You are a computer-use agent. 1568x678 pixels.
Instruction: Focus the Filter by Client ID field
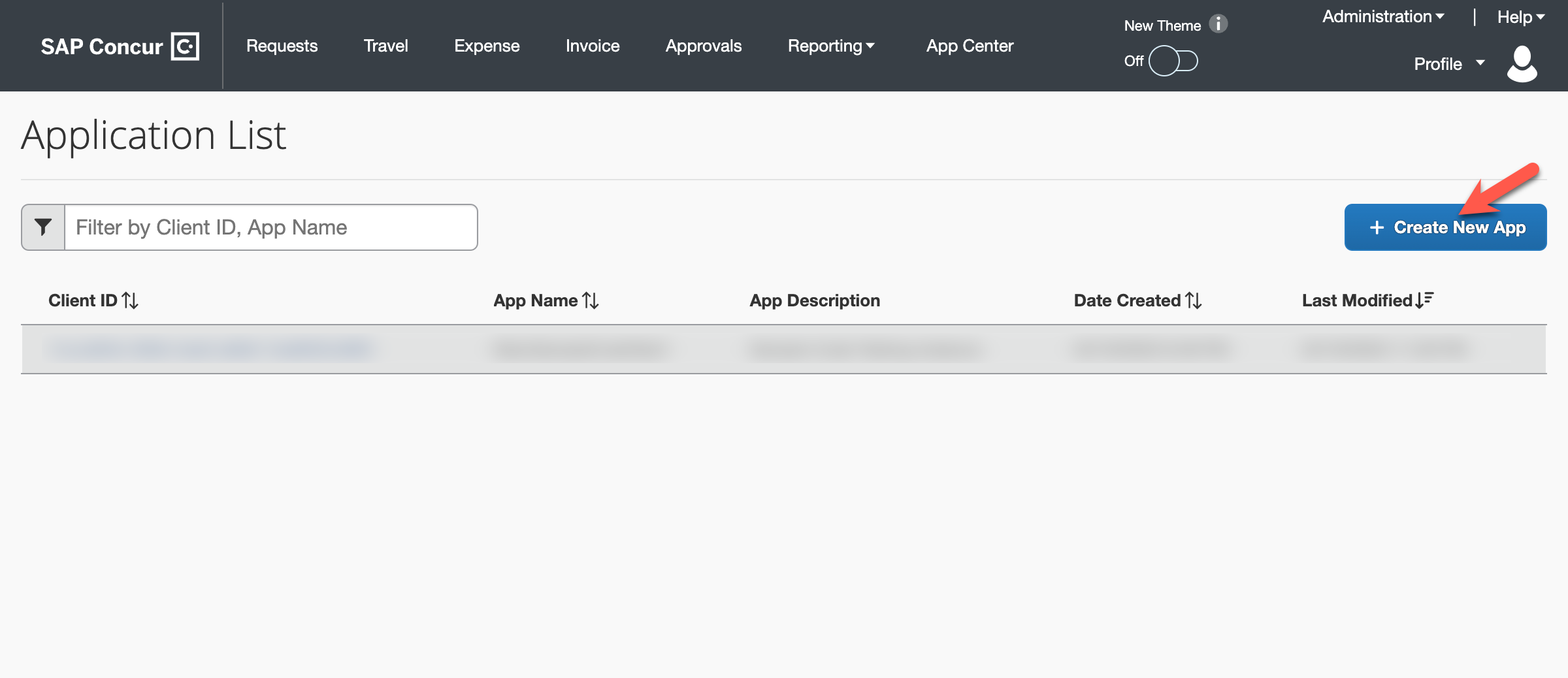[x=270, y=227]
